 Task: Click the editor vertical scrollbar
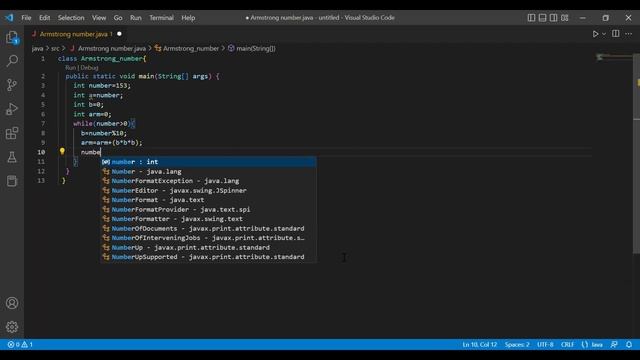[x=636, y=153]
